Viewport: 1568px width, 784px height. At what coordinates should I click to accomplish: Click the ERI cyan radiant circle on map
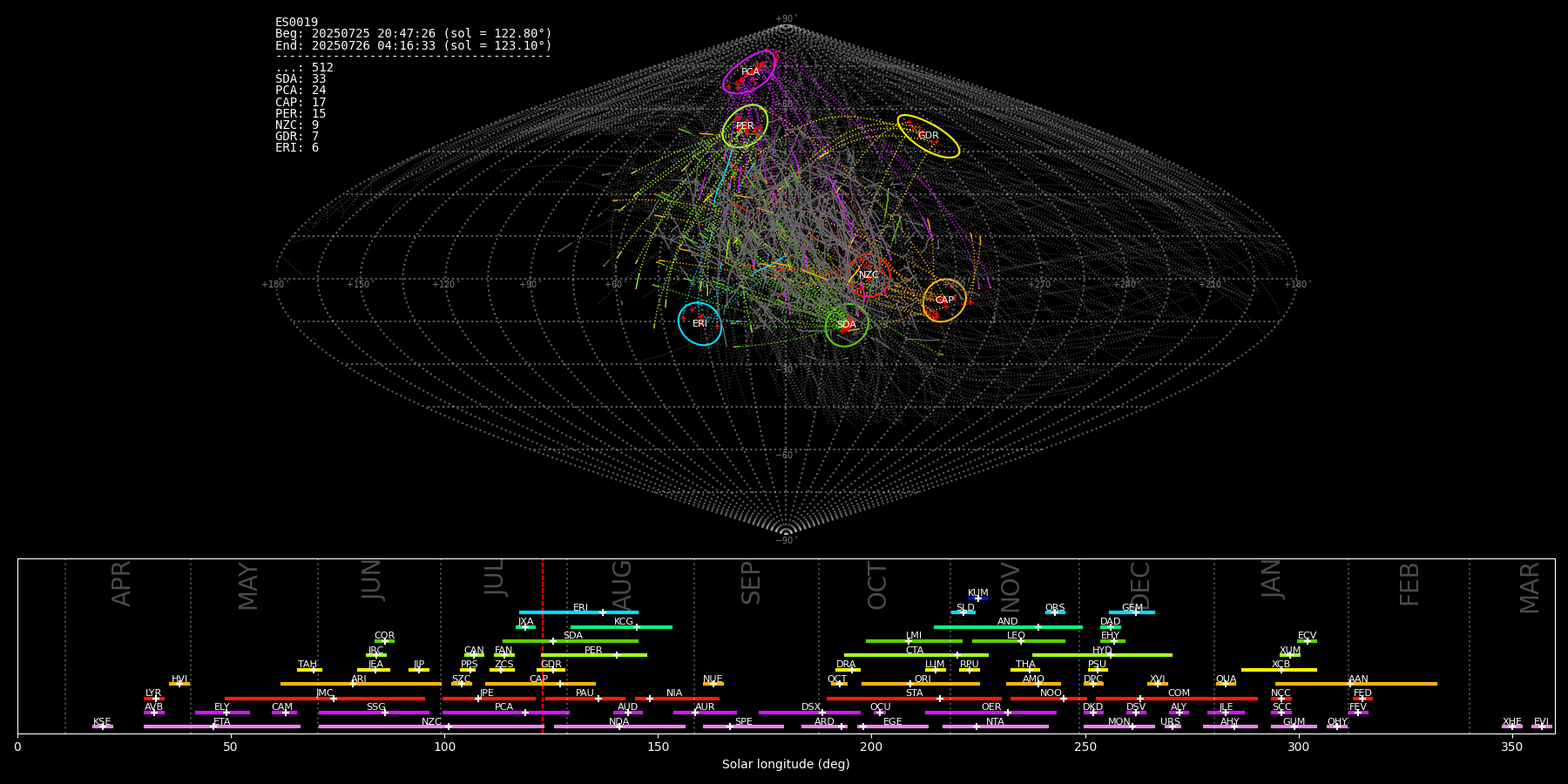click(700, 323)
